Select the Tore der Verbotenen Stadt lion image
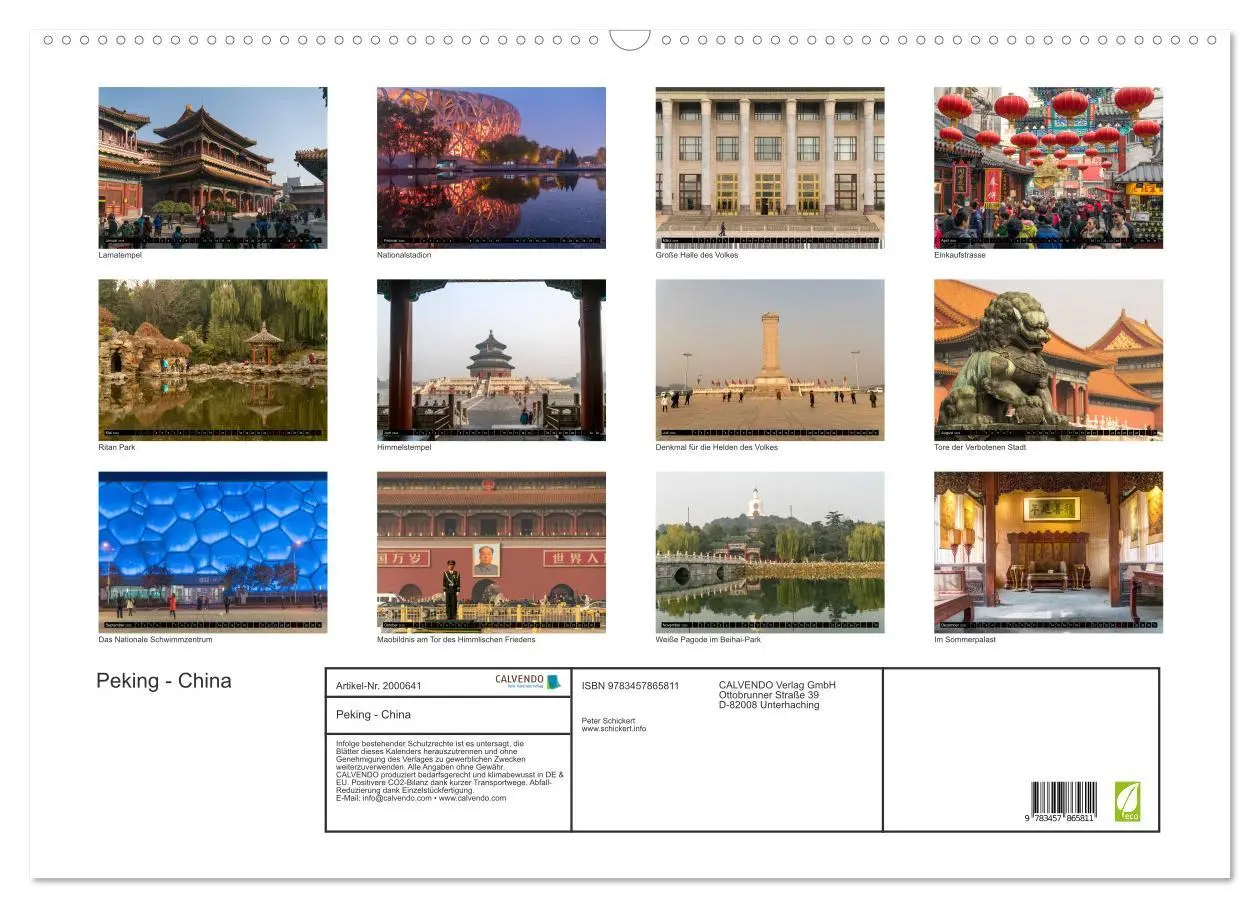This screenshot has width=1260, height=908. click(1047, 358)
